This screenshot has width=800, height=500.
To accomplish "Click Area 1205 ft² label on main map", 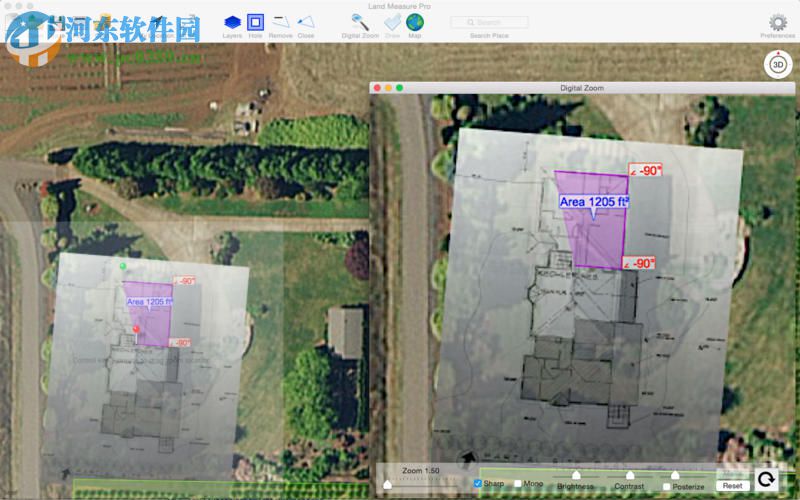I will click(149, 302).
